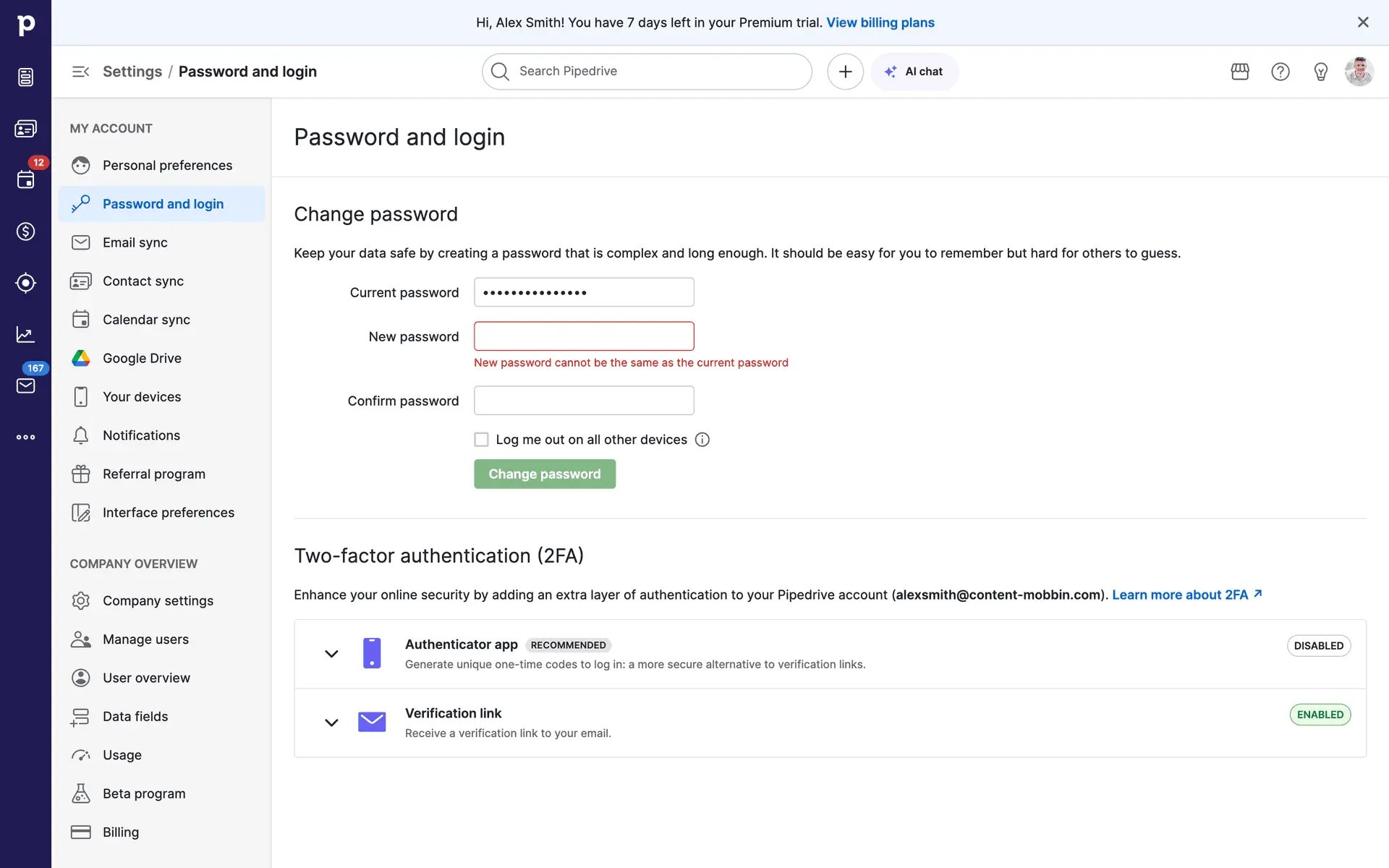Click the help question mark icon

[1280, 72]
